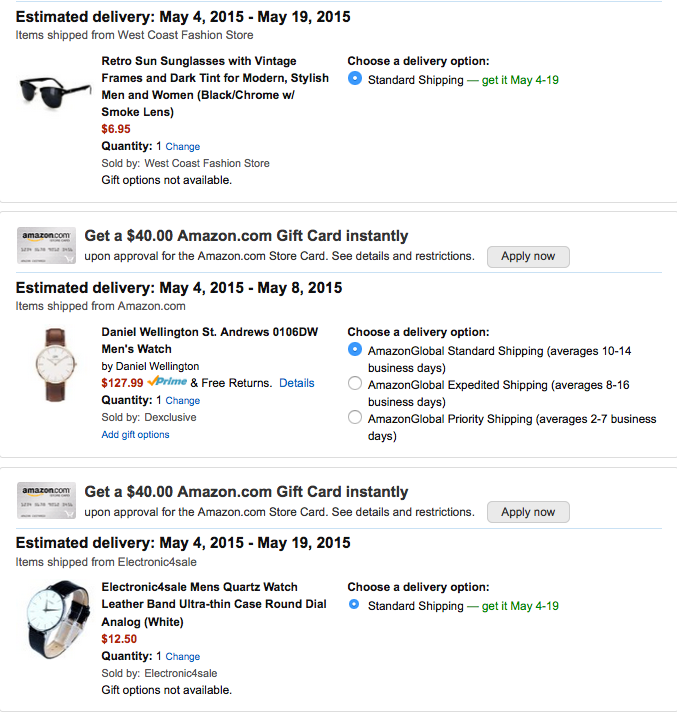The image size is (677, 715).
Task: Click the second Amazon Store Card icon
Action: pyautogui.click(x=47, y=501)
